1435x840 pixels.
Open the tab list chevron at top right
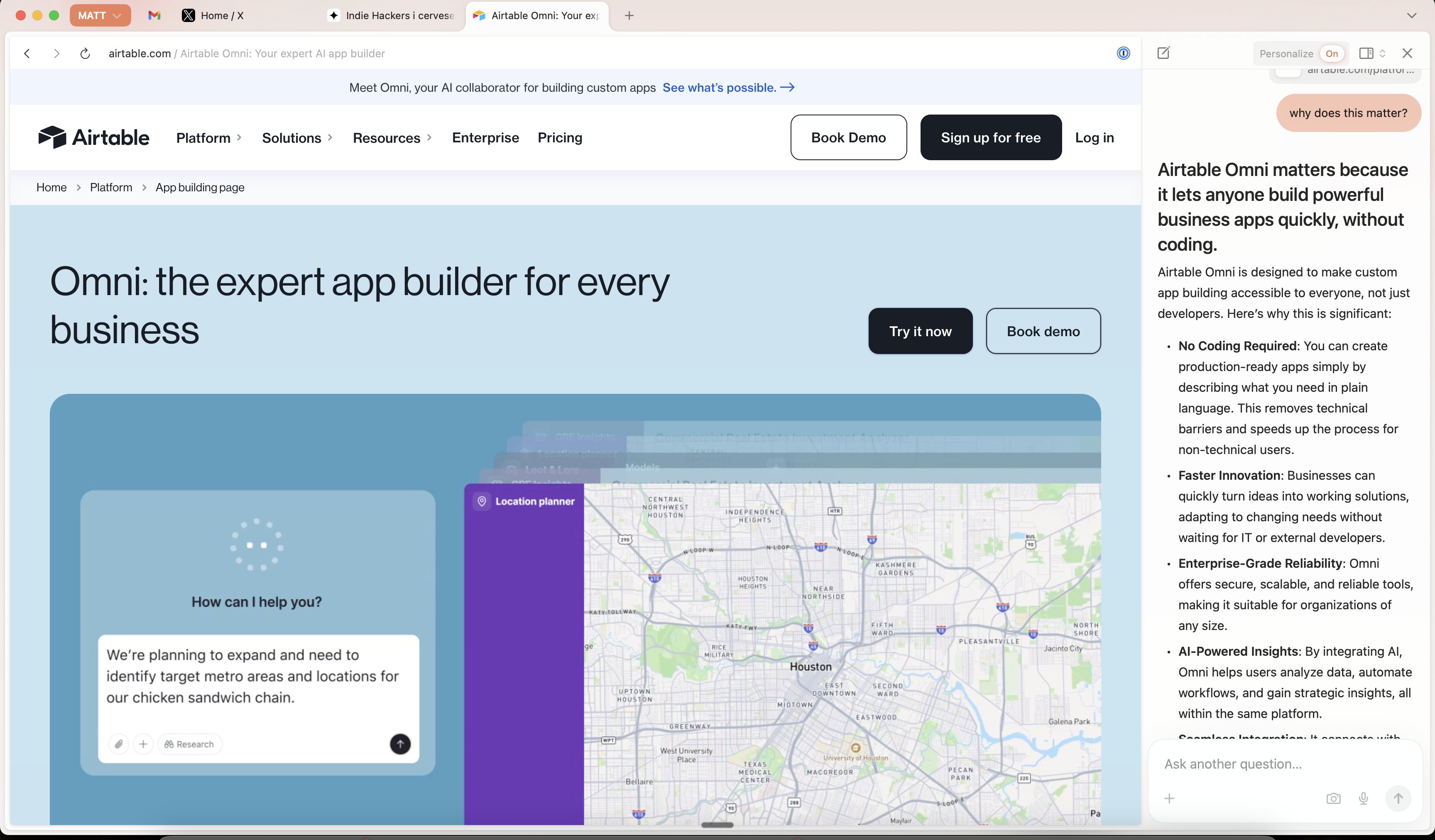coord(1411,15)
